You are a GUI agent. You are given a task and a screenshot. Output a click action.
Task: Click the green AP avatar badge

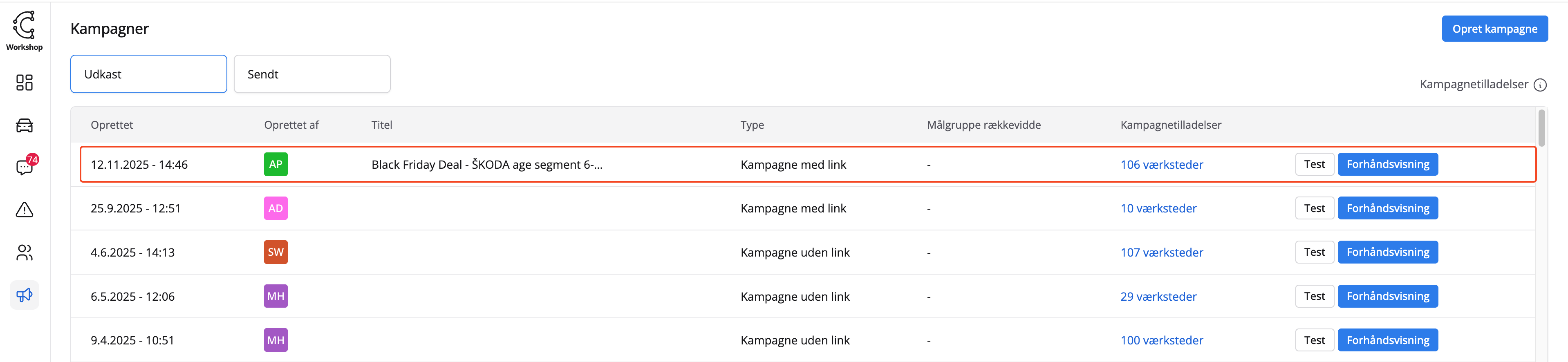pos(276,164)
